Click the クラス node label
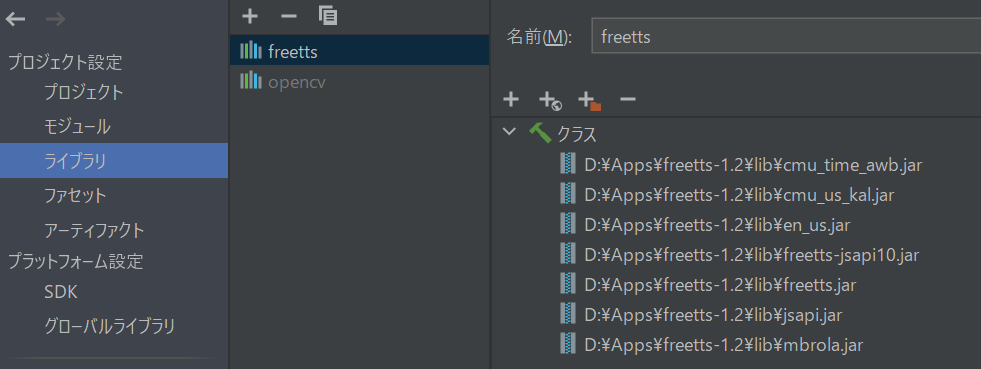Screen dimensions: 981x369 tap(577, 134)
